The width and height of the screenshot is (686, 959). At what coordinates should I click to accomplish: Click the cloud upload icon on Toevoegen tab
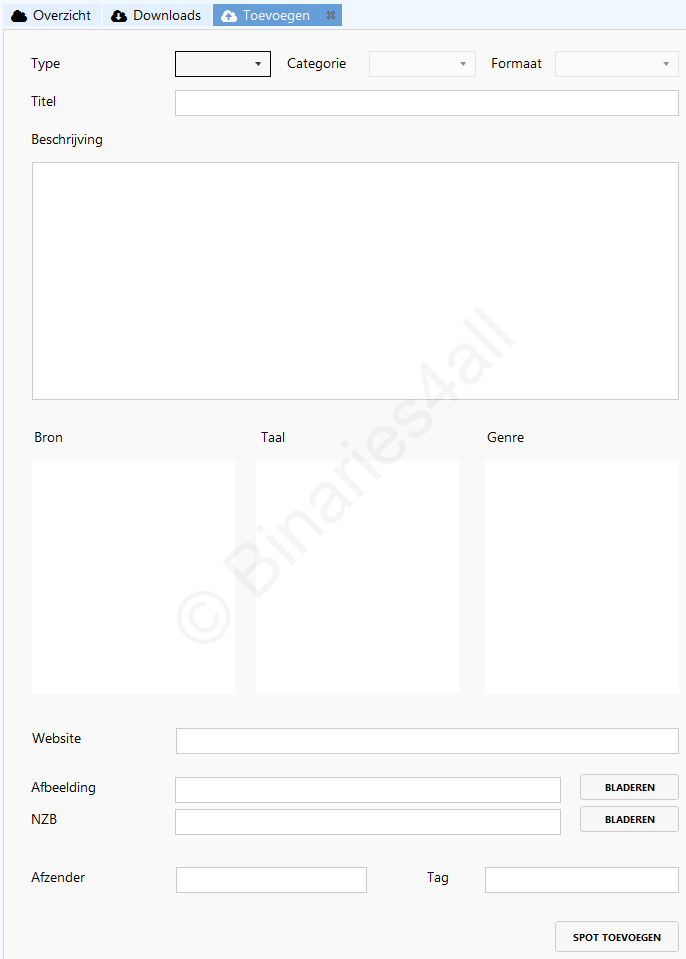click(x=229, y=16)
